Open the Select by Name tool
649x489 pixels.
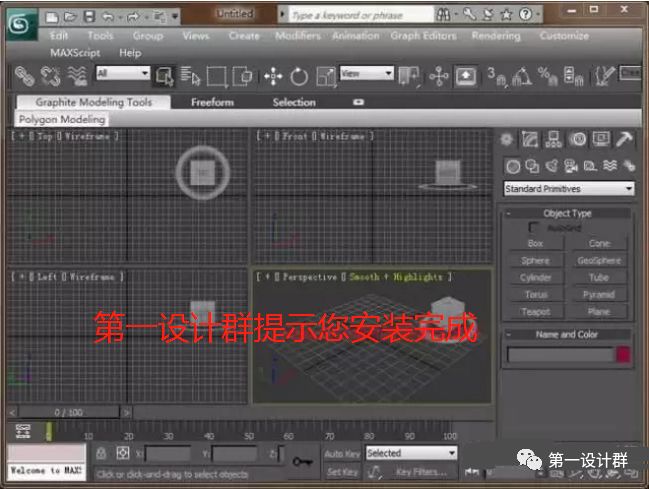190,76
